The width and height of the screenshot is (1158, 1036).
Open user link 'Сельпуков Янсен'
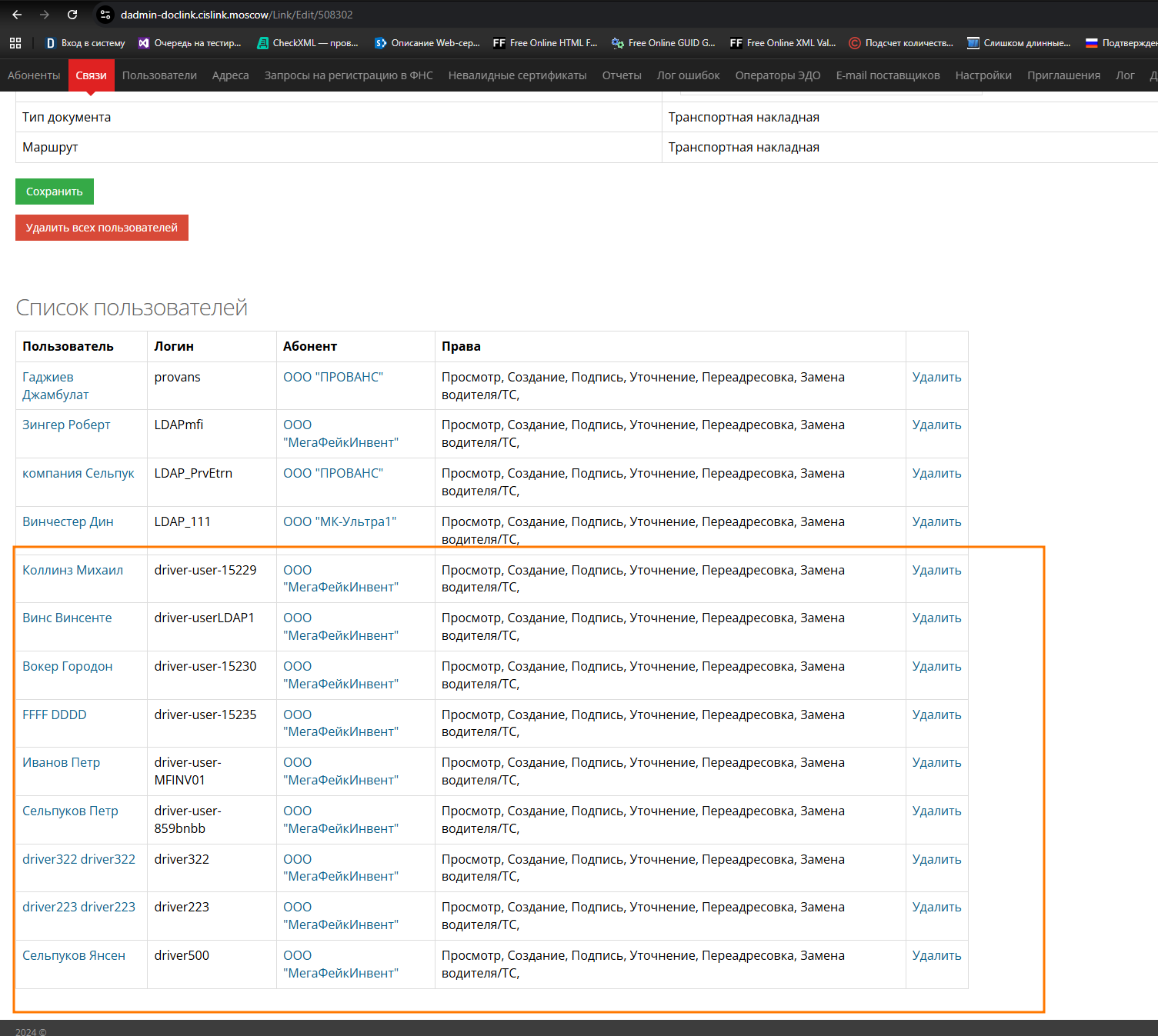pos(74,955)
